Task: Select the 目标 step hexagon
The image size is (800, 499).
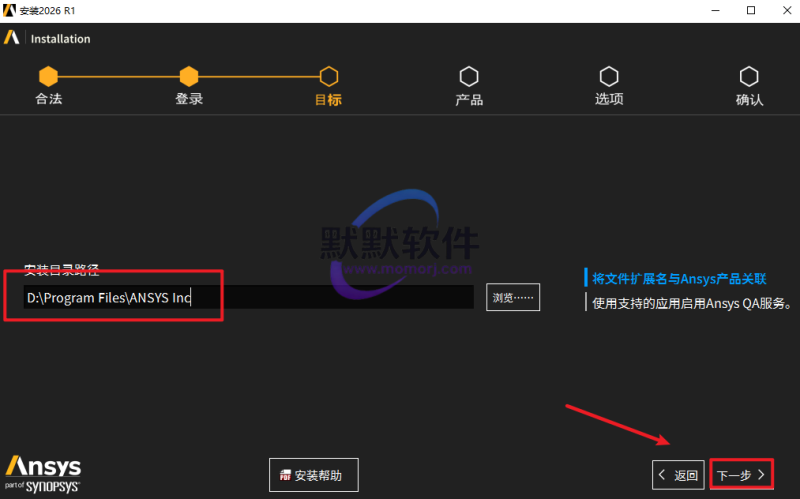Action: [328, 76]
